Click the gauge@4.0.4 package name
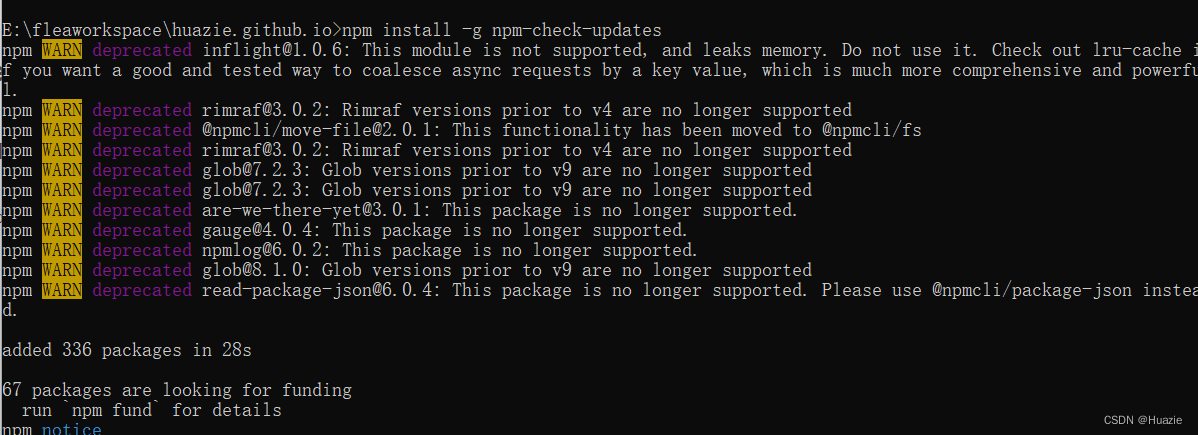1198x435 pixels. (x=261, y=229)
